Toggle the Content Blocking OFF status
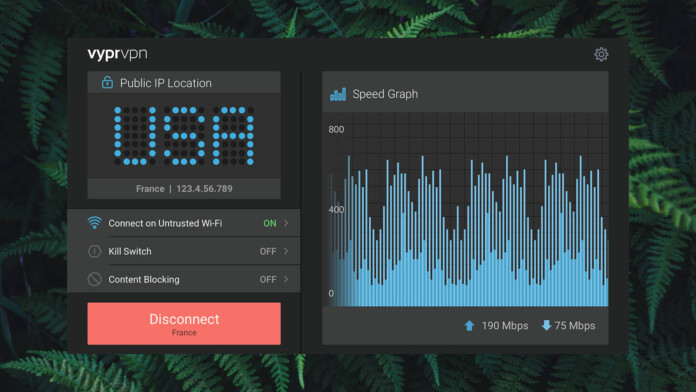696x392 pixels. (268, 279)
